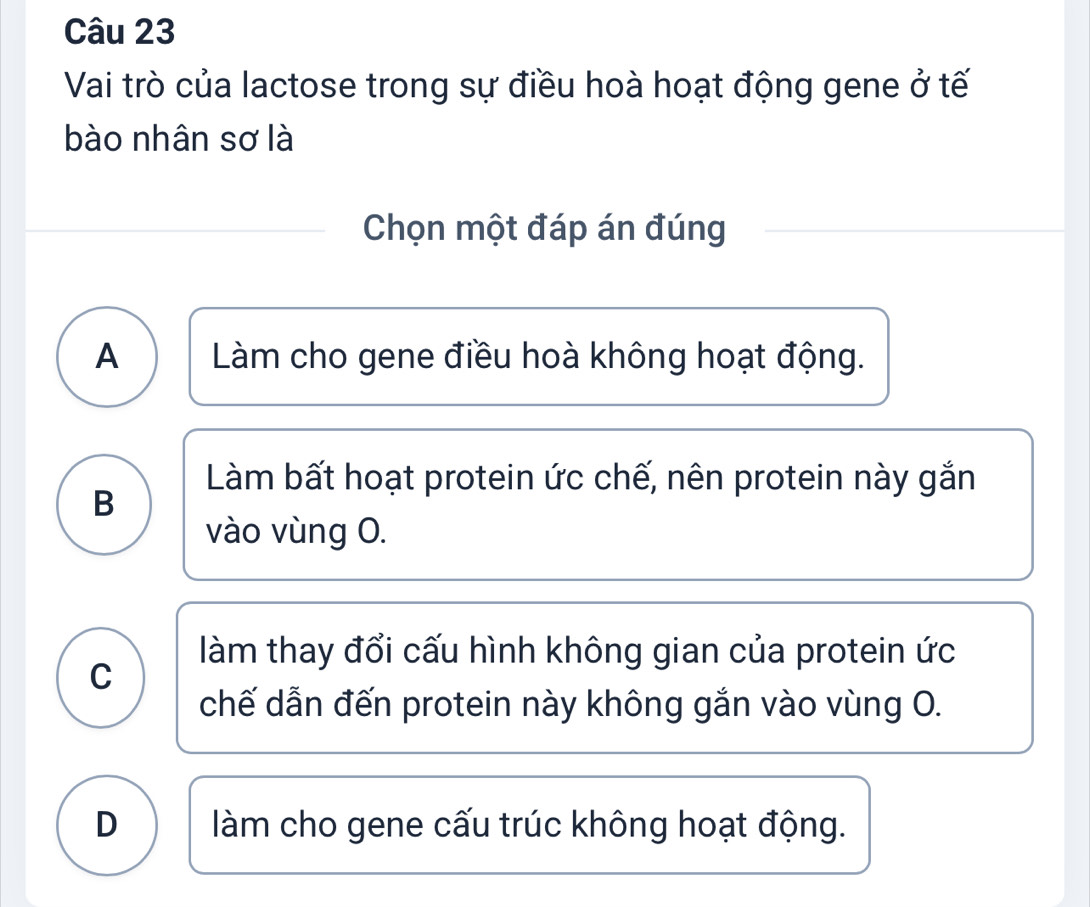Choose answer 'Làm cho gene điều hoà không hoạt động'
This screenshot has height=907, width=1090.
coord(538,356)
